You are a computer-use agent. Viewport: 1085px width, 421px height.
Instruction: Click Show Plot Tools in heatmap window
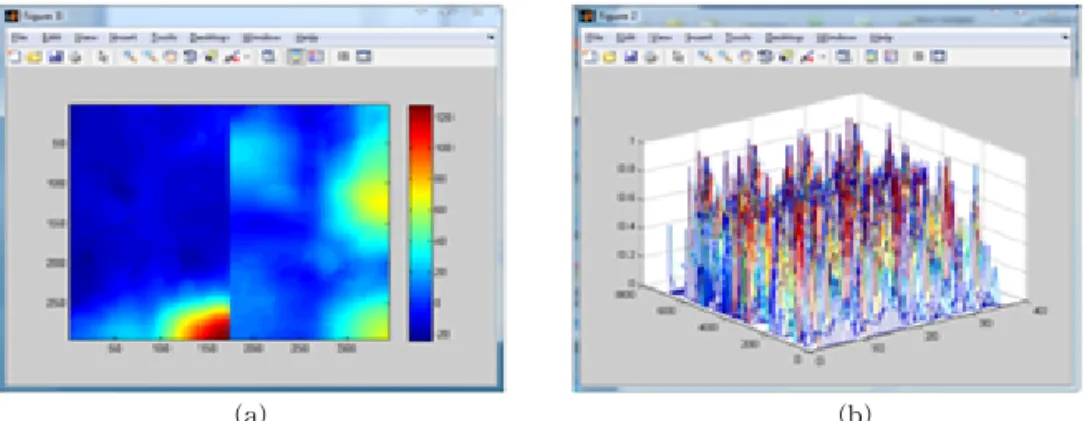pyautogui.click(x=363, y=57)
